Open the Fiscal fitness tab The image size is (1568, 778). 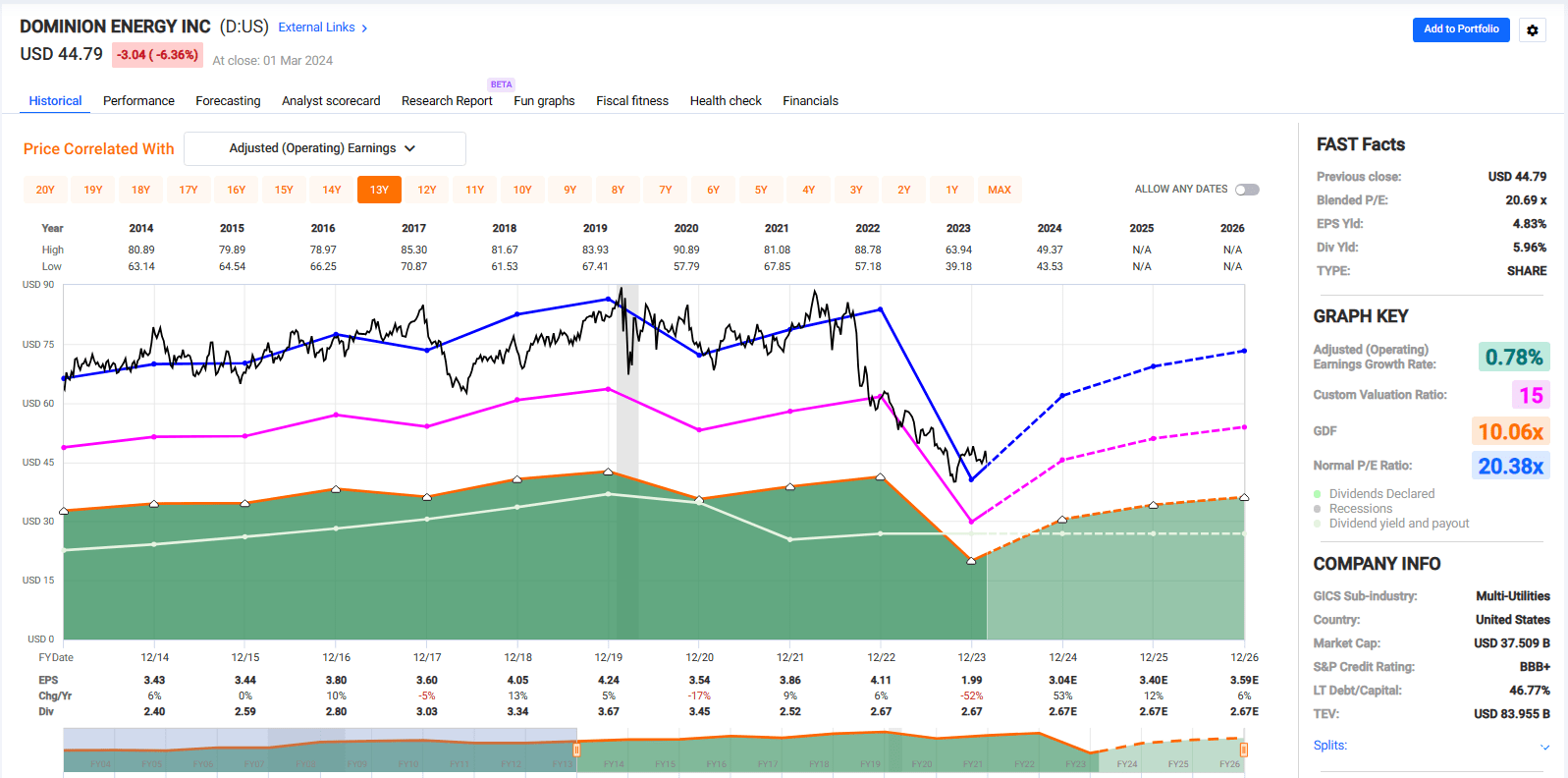[632, 101]
